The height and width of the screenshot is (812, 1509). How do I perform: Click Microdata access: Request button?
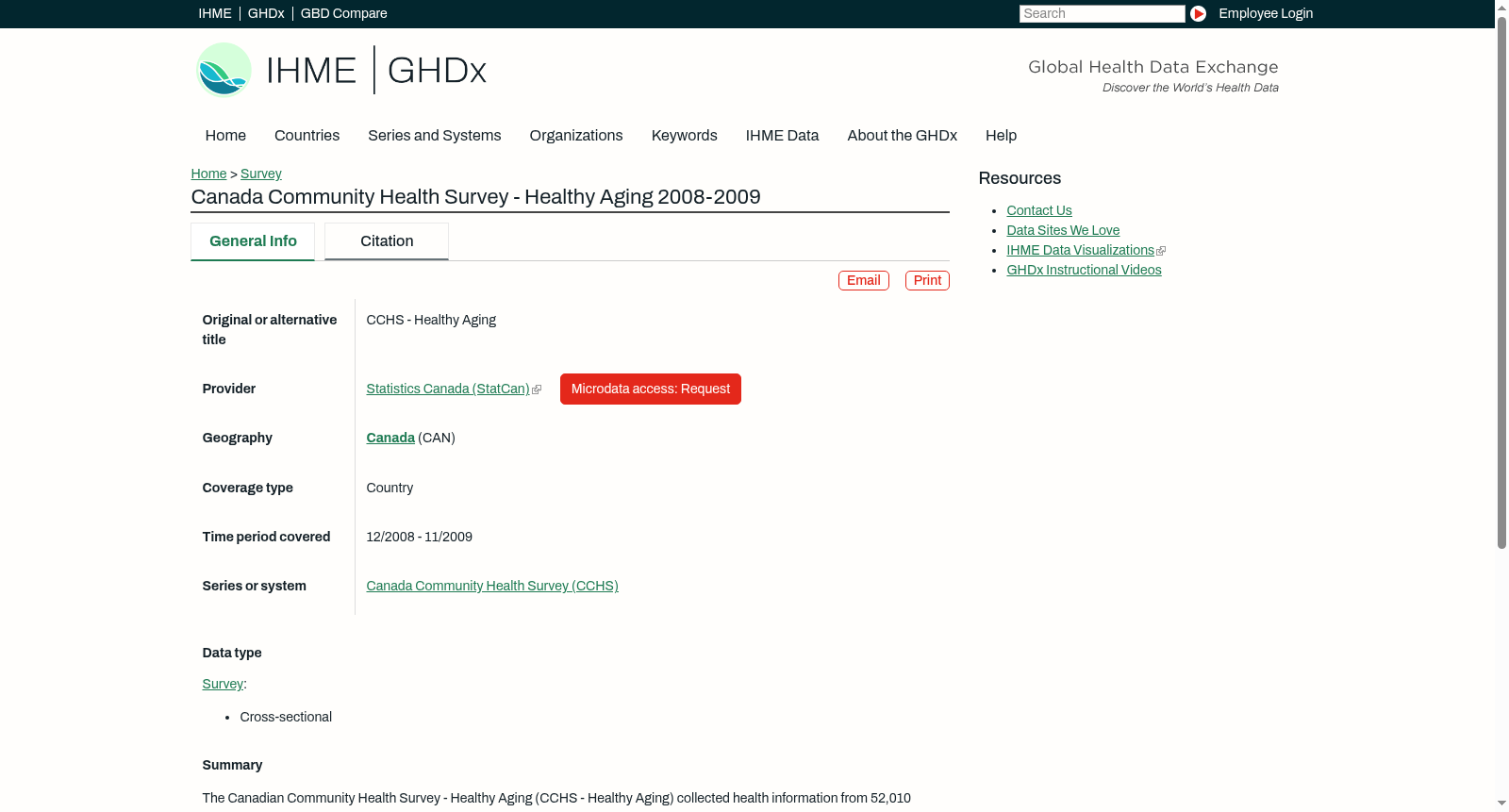[x=651, y=389]
